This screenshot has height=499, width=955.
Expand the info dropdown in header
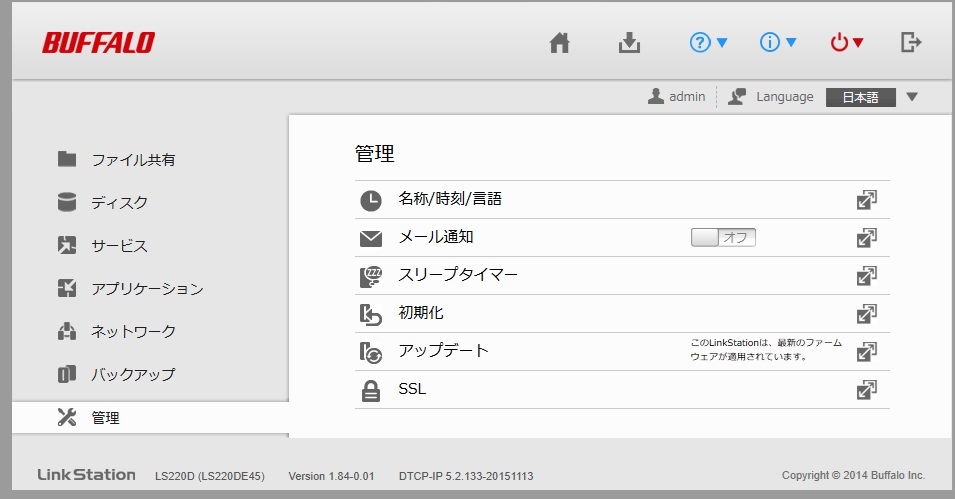(x=778, y=43)
